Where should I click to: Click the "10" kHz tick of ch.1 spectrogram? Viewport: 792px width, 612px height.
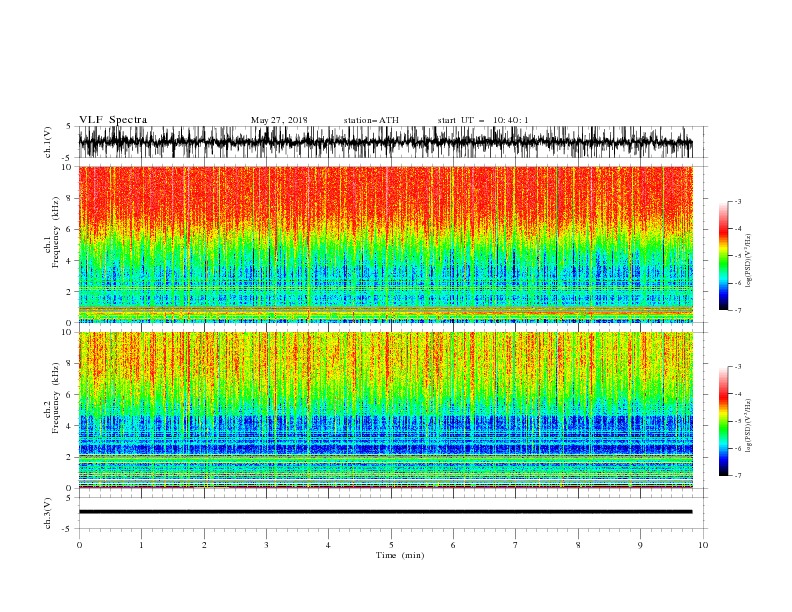pos(68,167)
